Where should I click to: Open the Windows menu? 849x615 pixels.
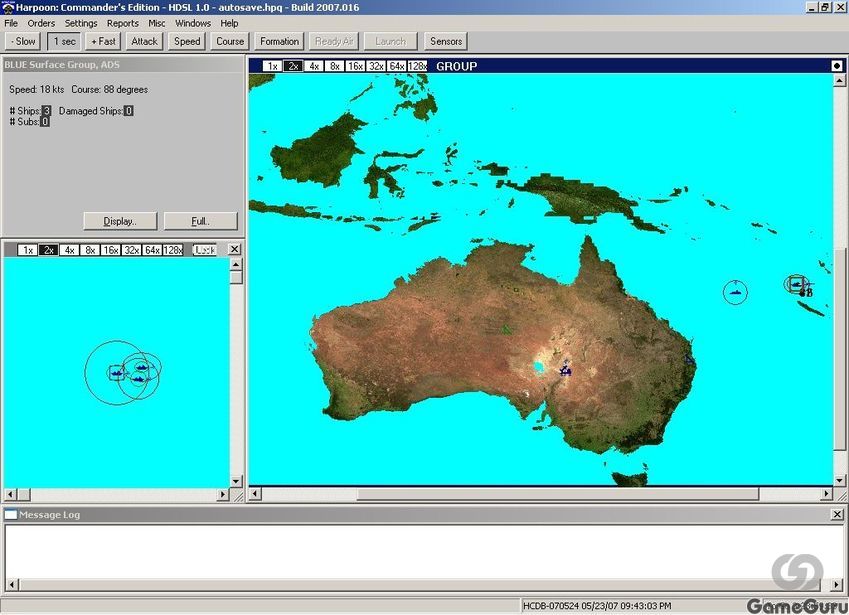pyautogui.click(x=193, y=23)
